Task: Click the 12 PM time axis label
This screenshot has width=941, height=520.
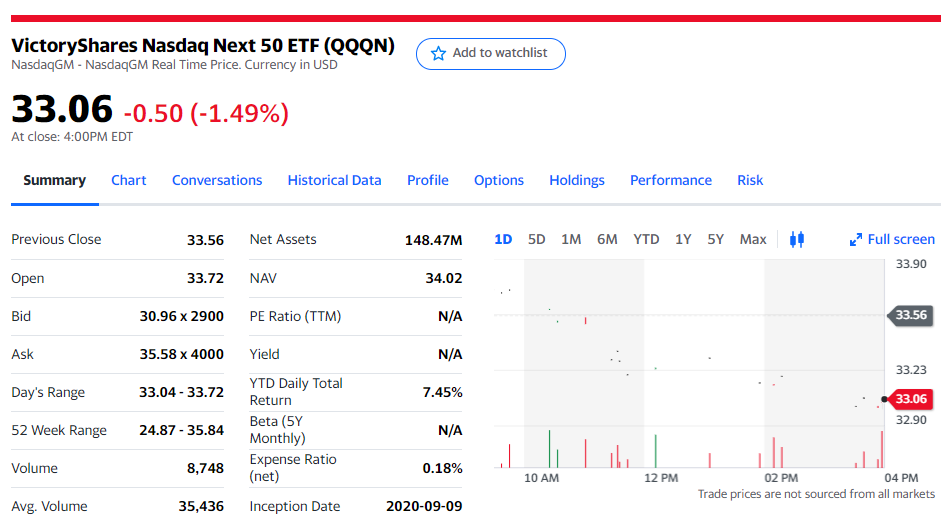Action: click(661, 478)
